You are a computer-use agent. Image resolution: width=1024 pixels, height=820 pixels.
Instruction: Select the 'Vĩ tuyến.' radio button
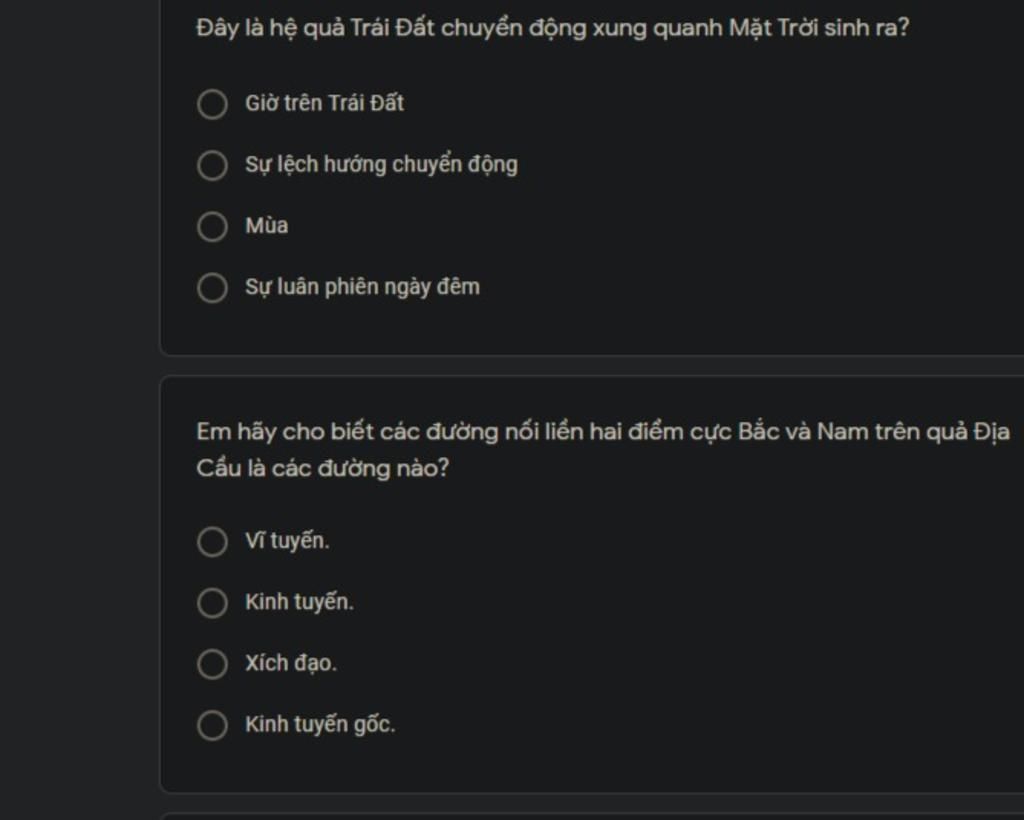pos(212,541)
